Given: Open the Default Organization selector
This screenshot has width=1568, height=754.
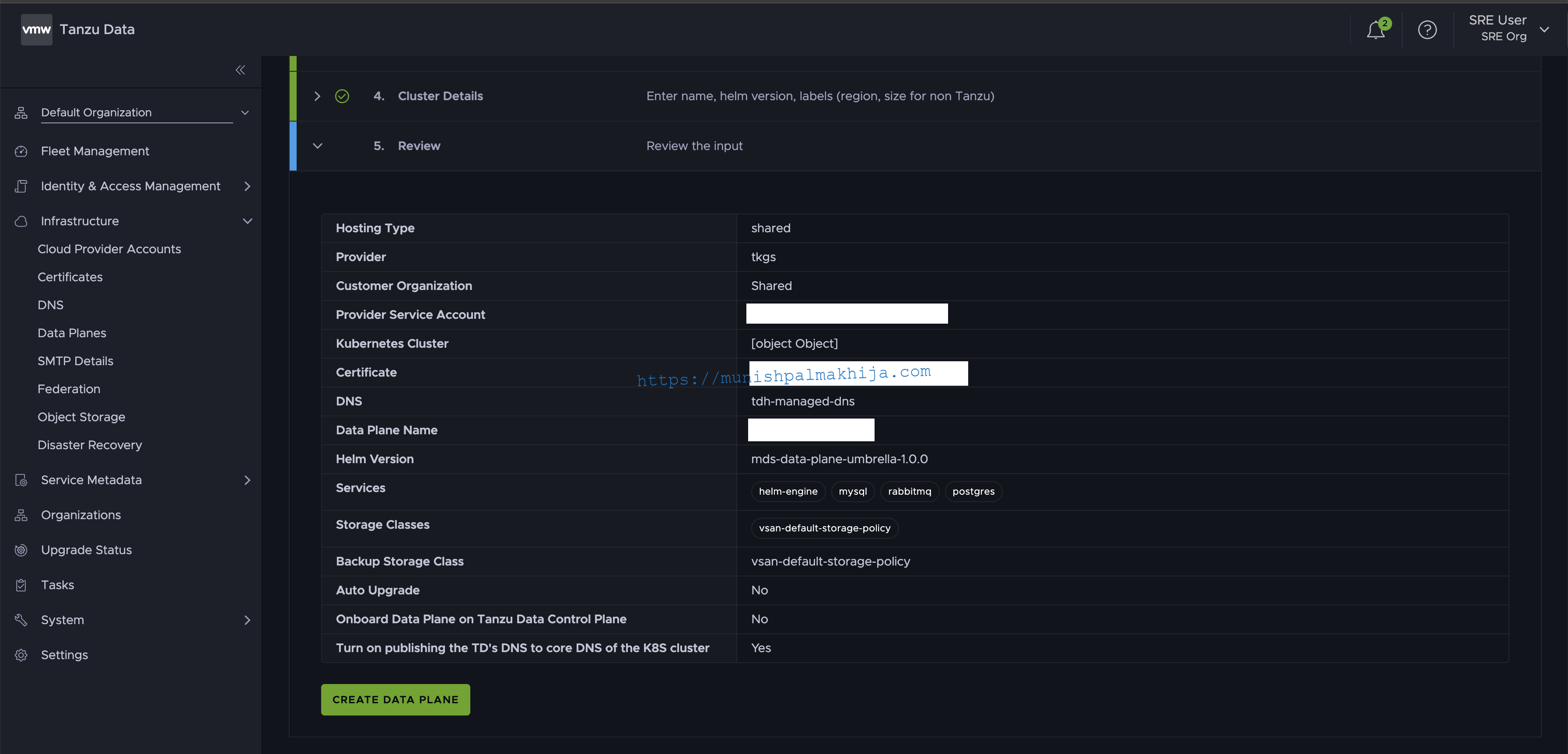Looking at the screenshot, I should pos(145,112).
